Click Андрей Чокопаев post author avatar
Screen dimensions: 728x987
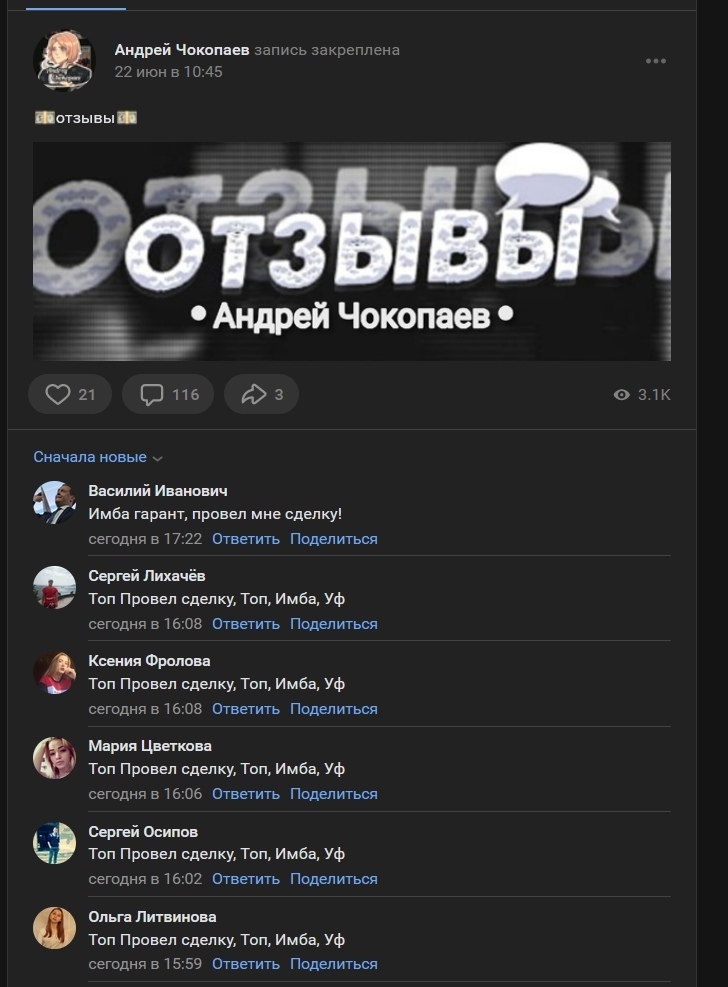64,61
